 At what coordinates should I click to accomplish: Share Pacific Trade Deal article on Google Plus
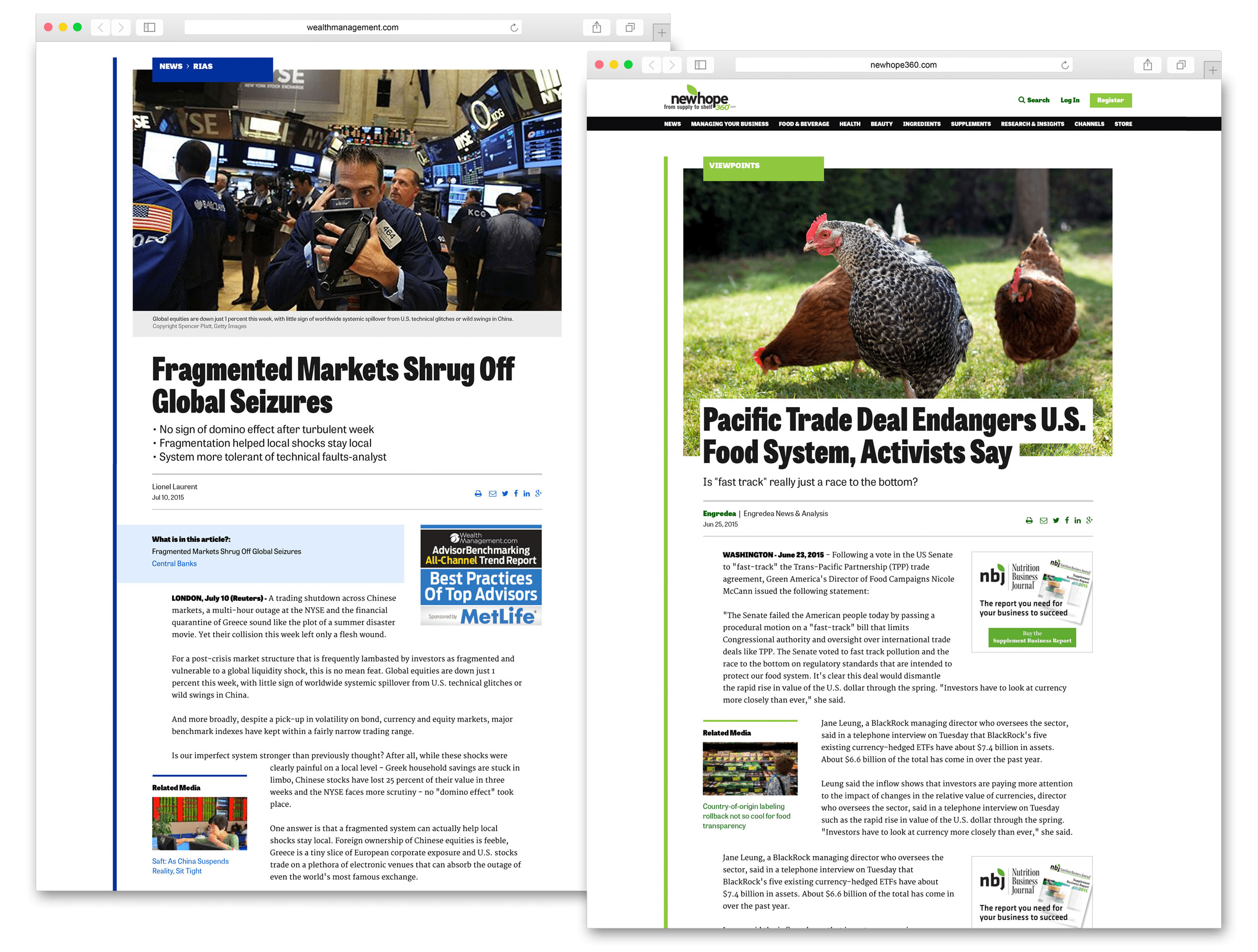(1090, 520)
